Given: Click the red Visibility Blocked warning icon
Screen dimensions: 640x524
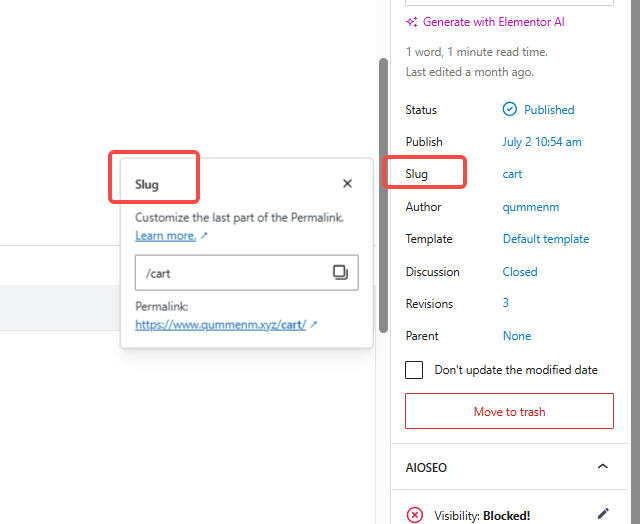Looking at the screenshot, I should [x=415, y=515].
